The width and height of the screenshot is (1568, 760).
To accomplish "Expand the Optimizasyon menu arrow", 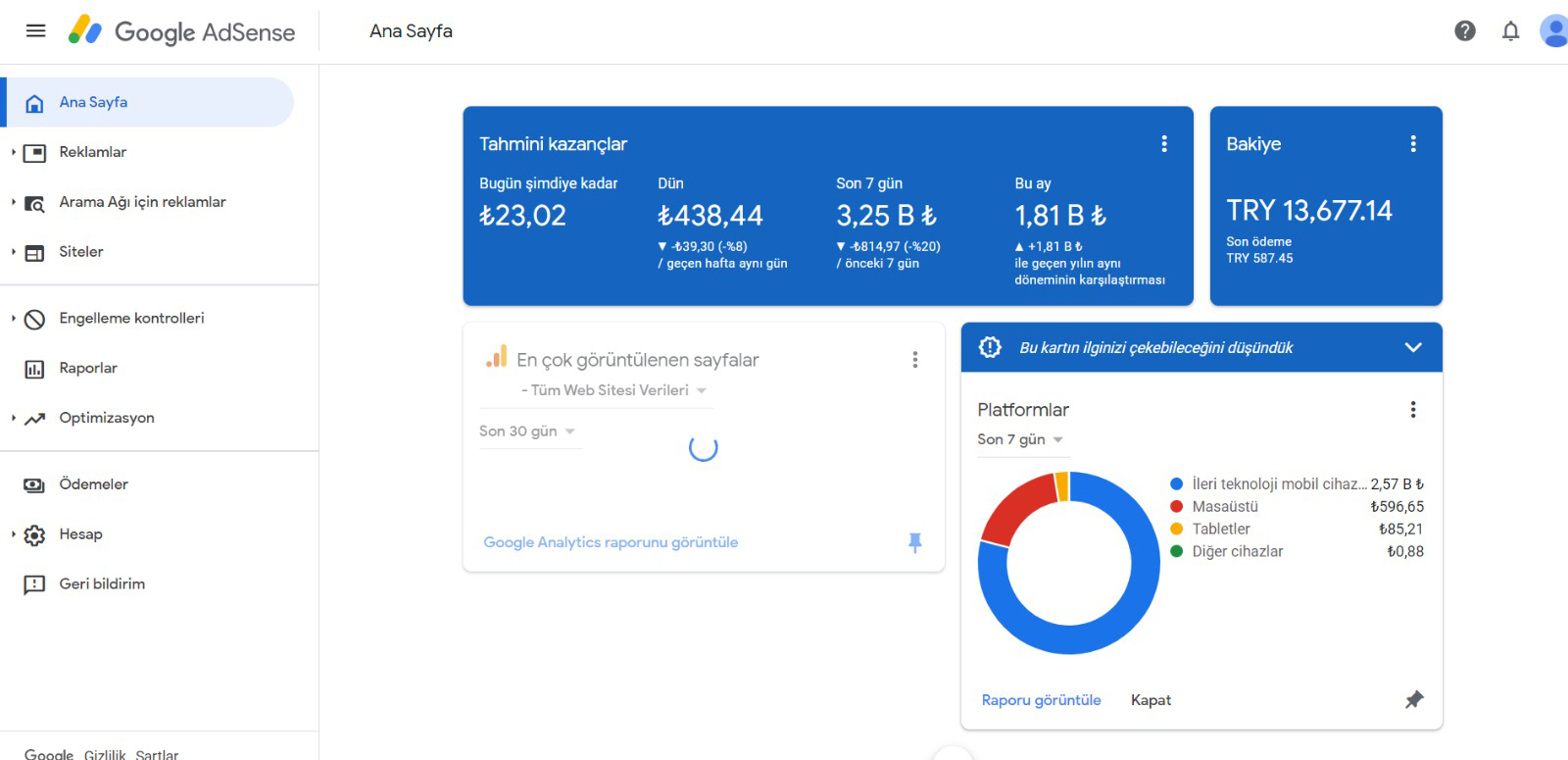I will [13, 418].
